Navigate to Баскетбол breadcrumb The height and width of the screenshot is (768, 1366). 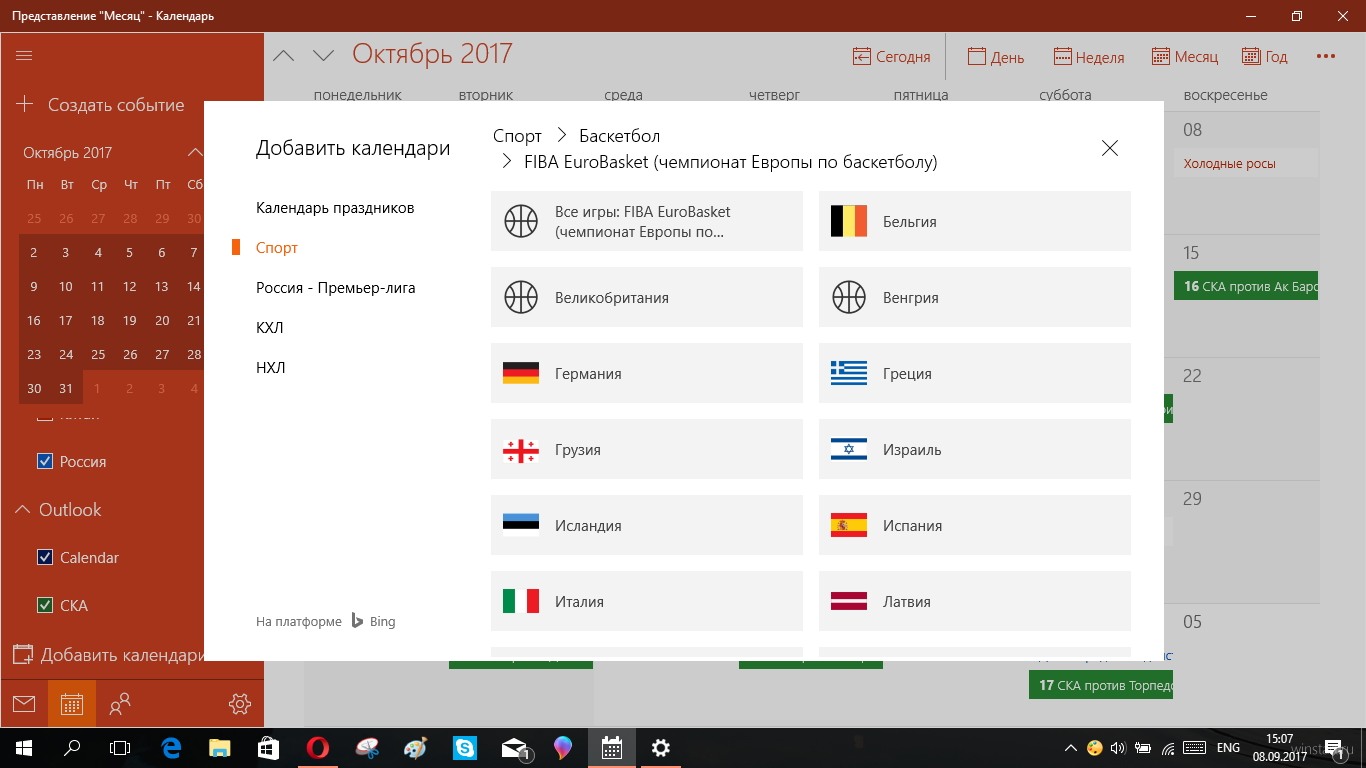[x=620, y=136]
